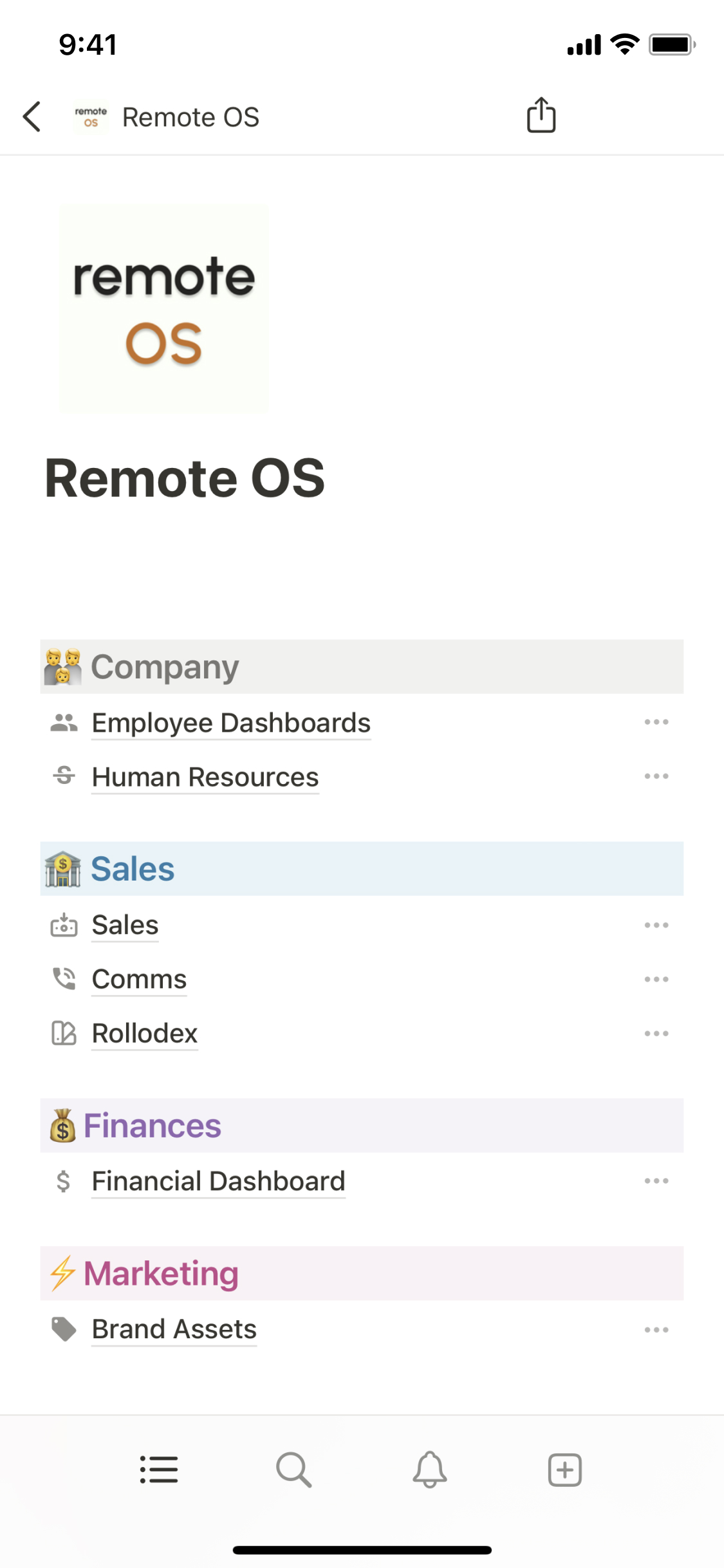This screenshot has width=724, height=1568.
Task: Open the sidebar list menu icon
Action: pos(159,1470)
